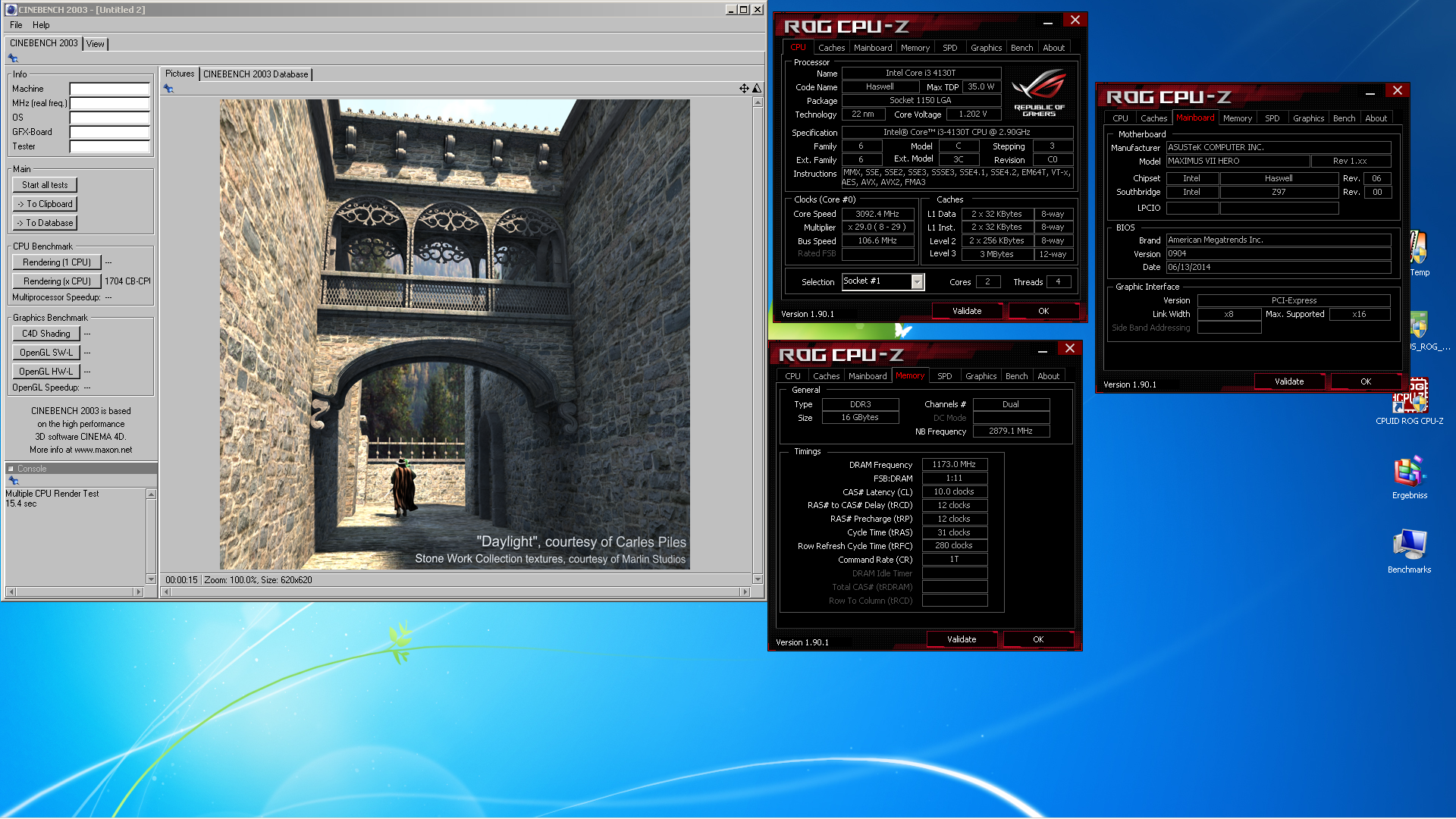Click picture vertical scrollbar up arrow

(758, 102)
